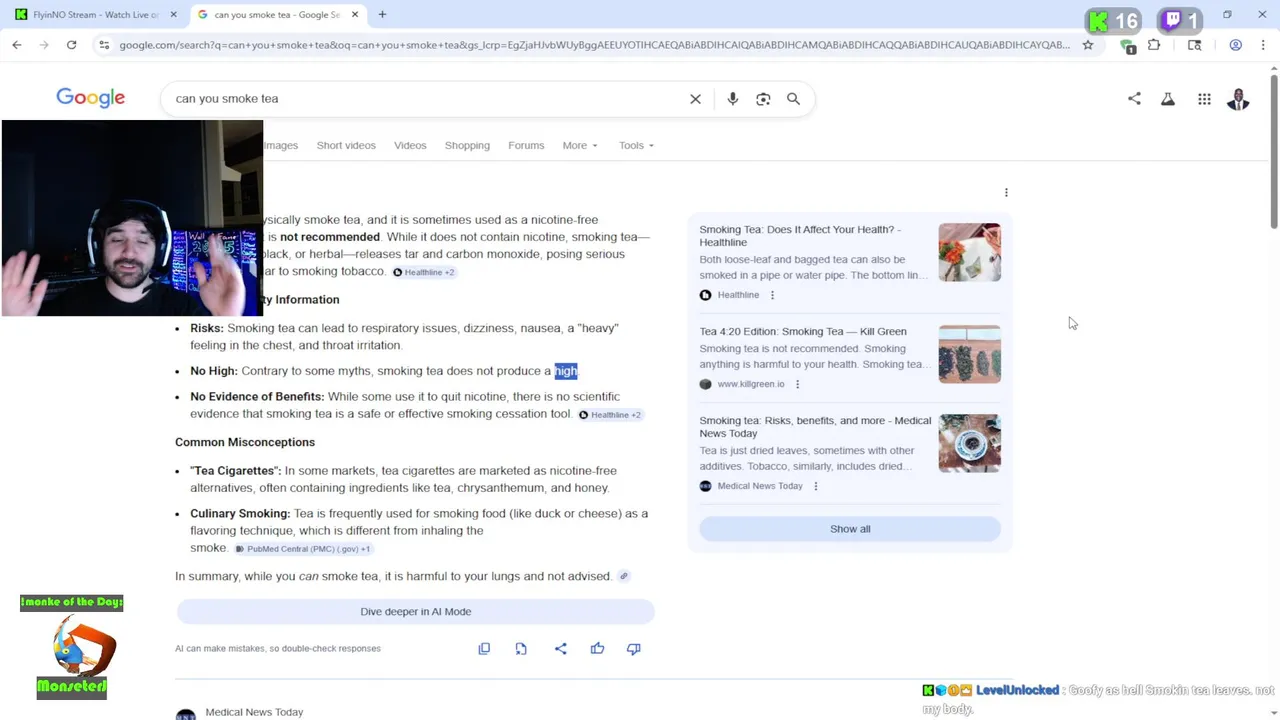
Task: Open Healthline article thumbnail image
Action: 969,252
